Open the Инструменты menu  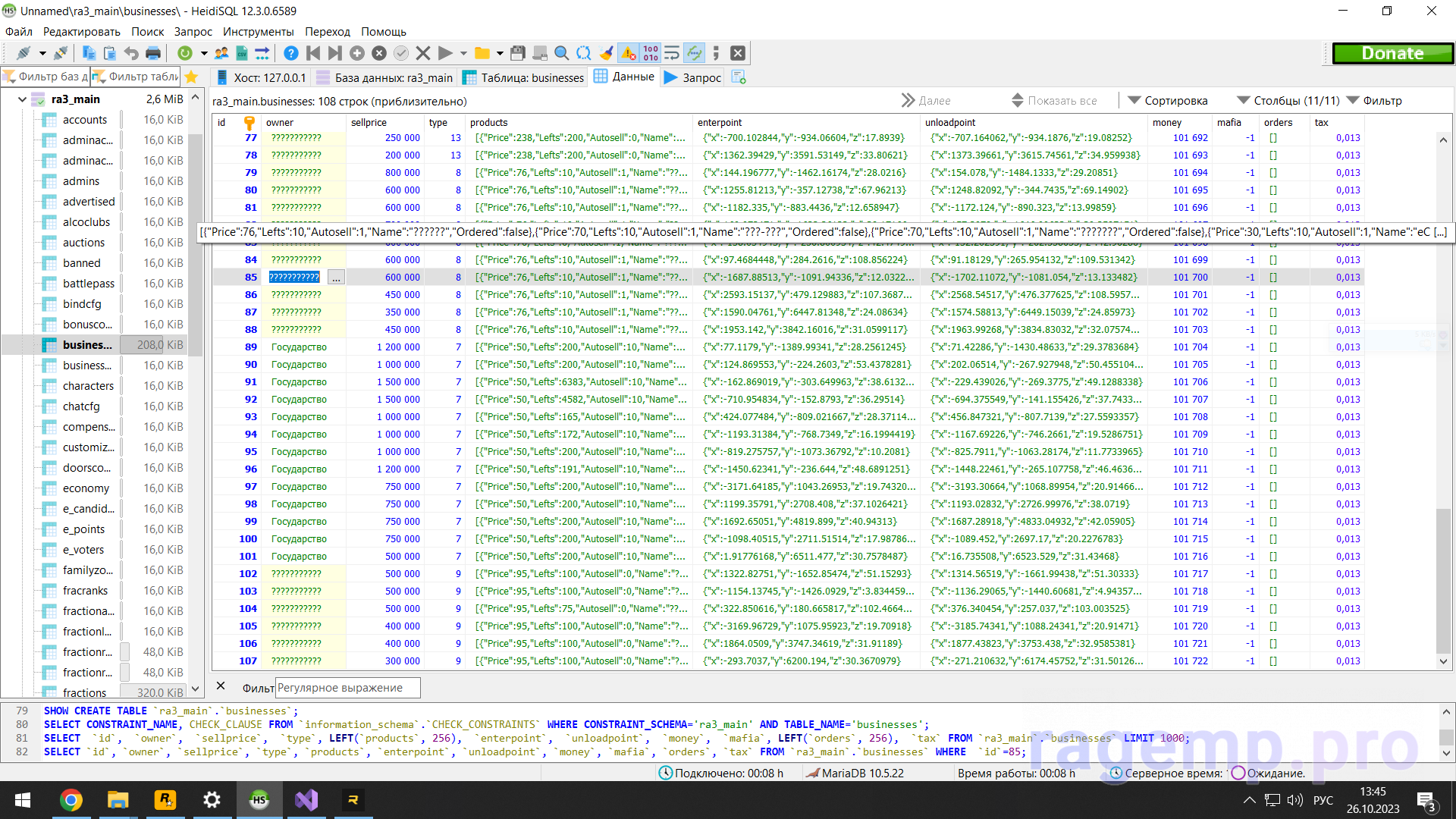[x=258, y=32]
